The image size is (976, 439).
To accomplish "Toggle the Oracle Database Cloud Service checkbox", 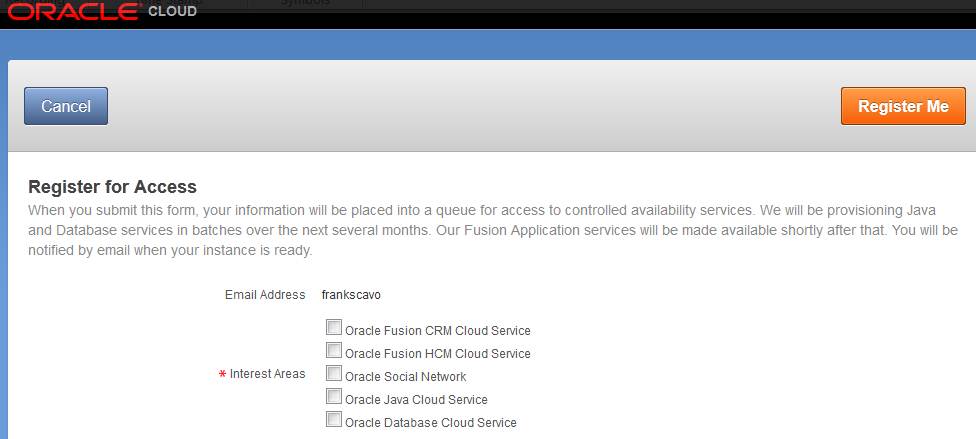I will (x=334, y=419).
